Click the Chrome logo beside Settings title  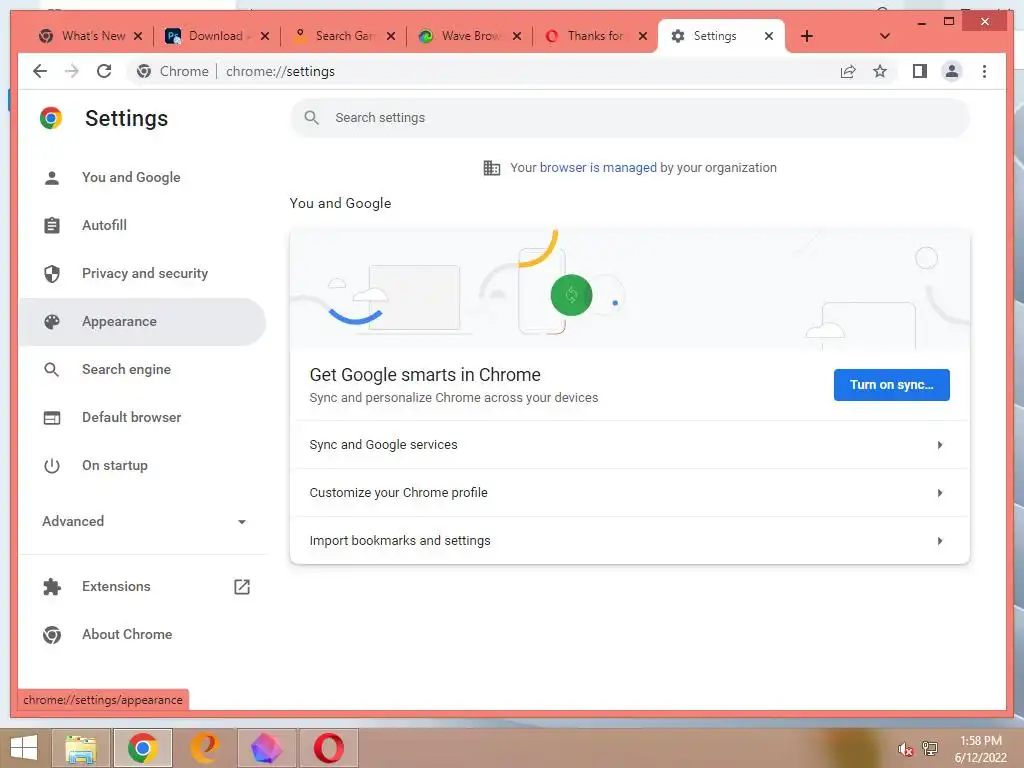(51, 118)
